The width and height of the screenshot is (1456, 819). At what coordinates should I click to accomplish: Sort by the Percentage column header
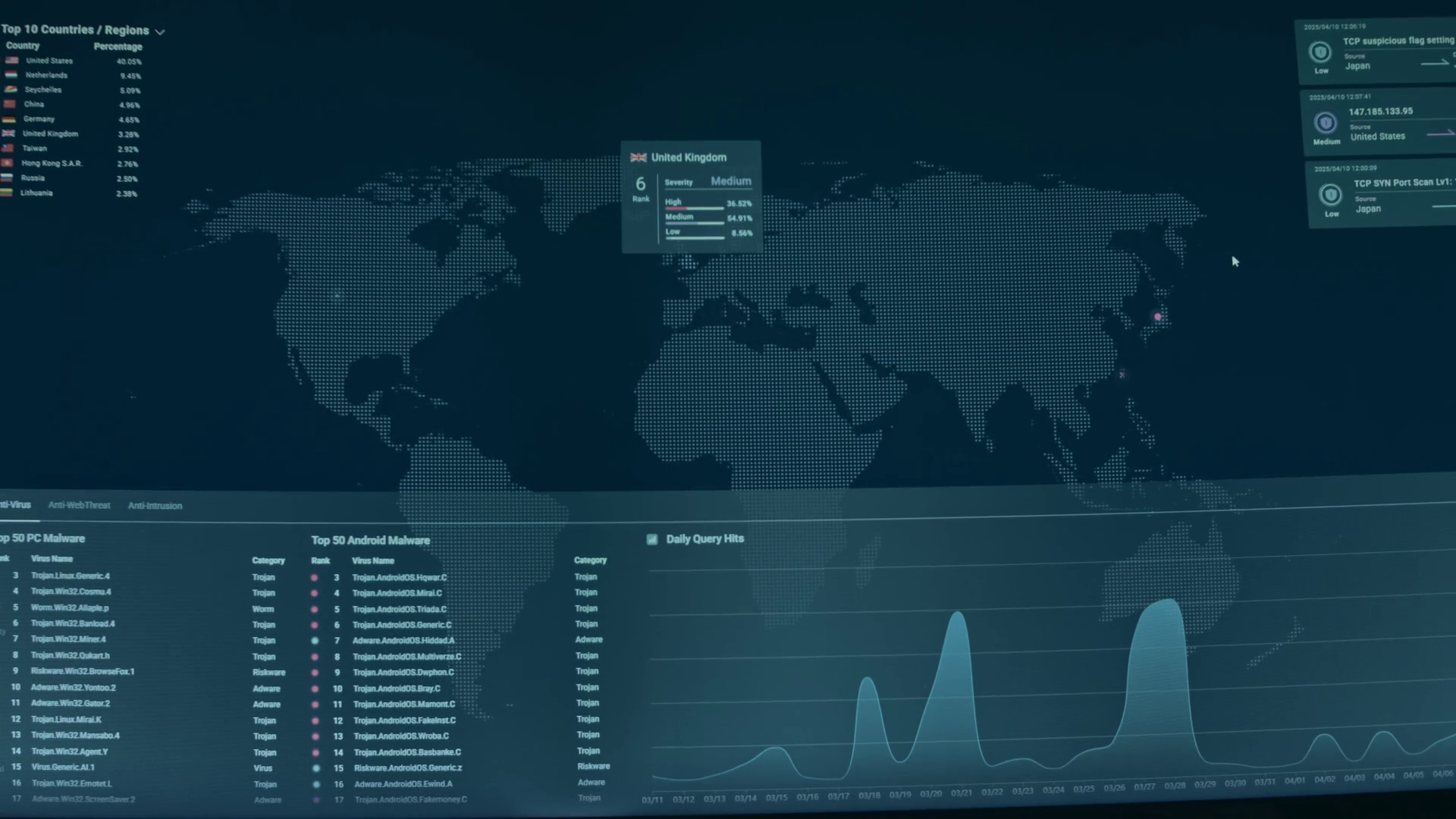point(118,46)
